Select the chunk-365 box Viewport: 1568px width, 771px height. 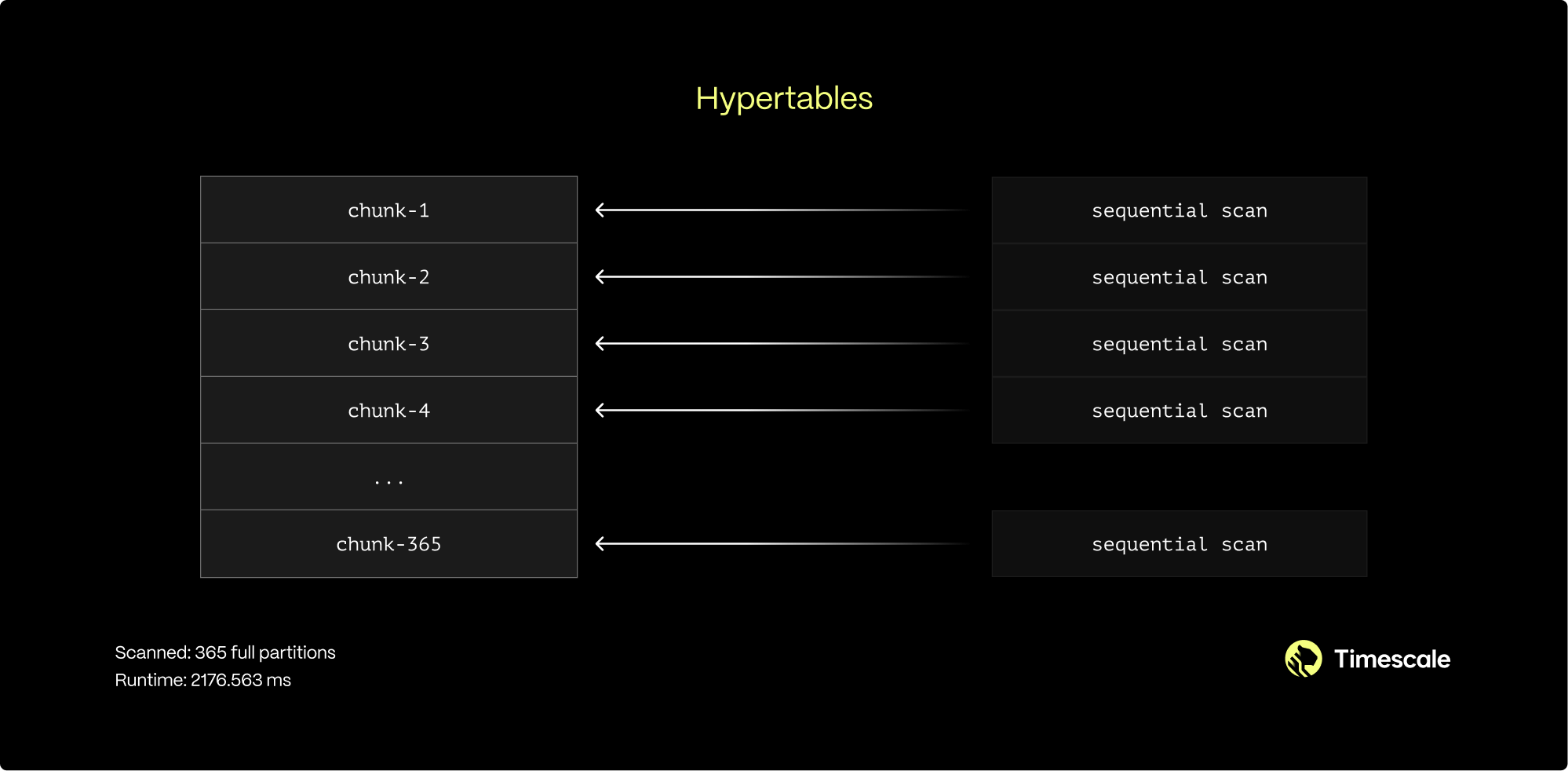point(388,543)
